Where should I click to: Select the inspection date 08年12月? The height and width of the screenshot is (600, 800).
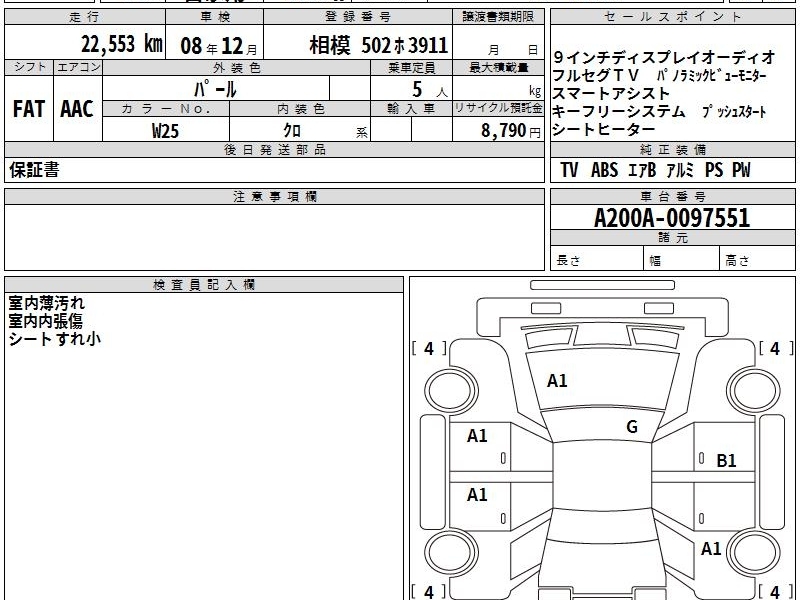219,46
